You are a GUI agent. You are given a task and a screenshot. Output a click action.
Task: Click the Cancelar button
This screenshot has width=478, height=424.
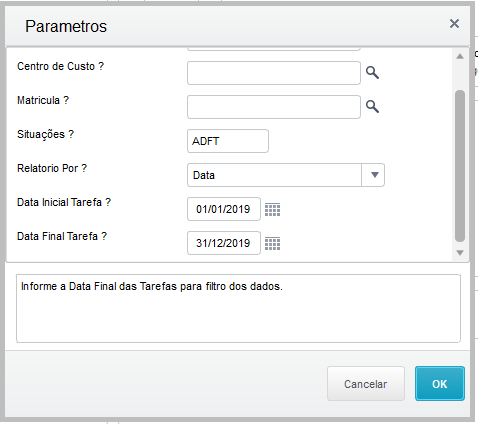tap(366, 384)
